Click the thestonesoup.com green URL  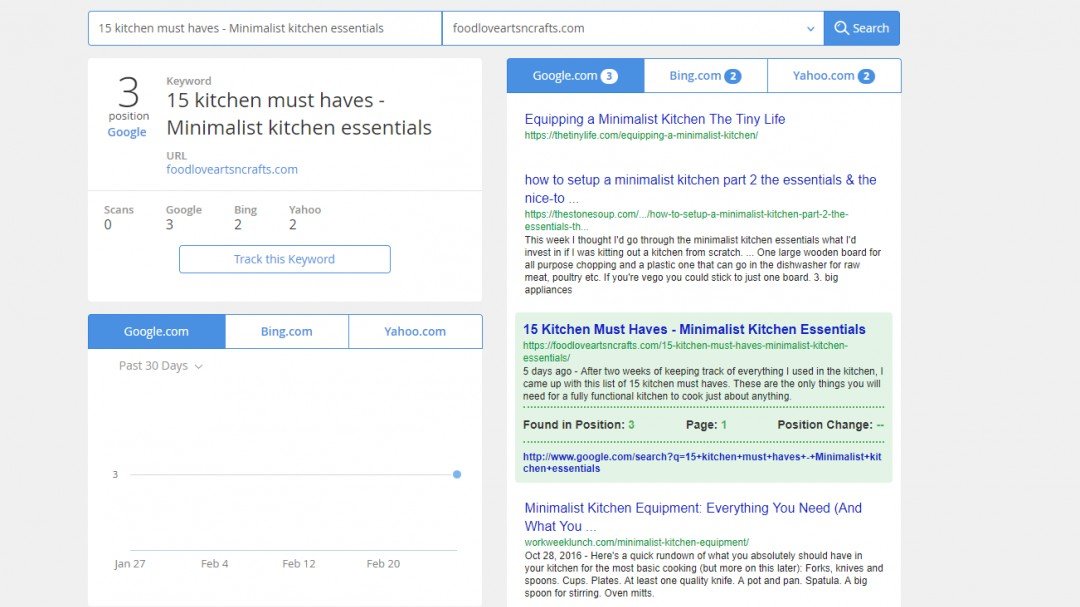tap(686, 220)
